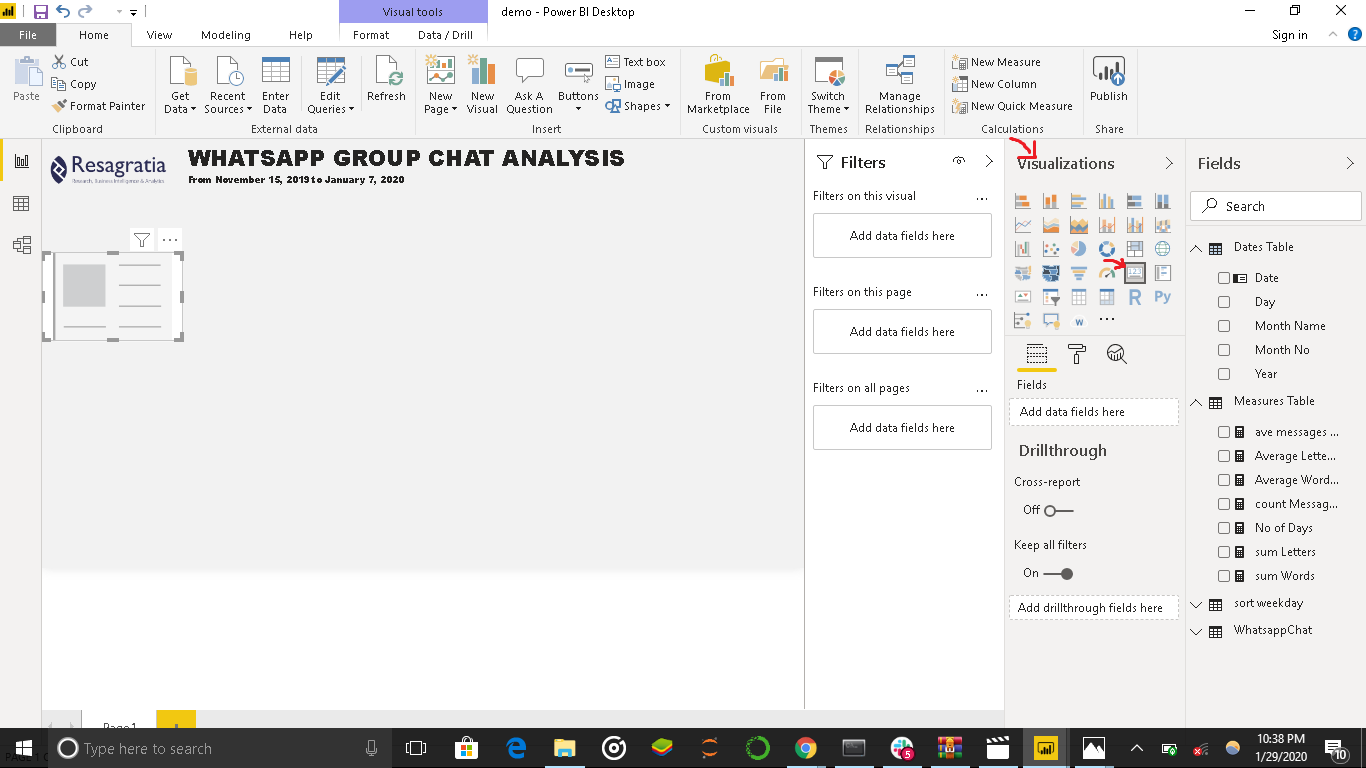Screen dimensions: 1366x768
Task: Switch off Keep all filters toggle
Action: click(x=1058, y=573)
